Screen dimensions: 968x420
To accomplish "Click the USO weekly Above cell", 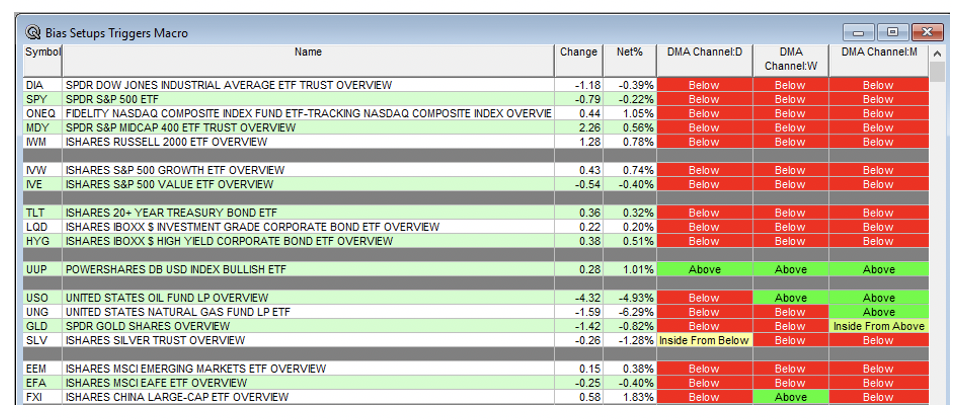I will pos(789,298).
